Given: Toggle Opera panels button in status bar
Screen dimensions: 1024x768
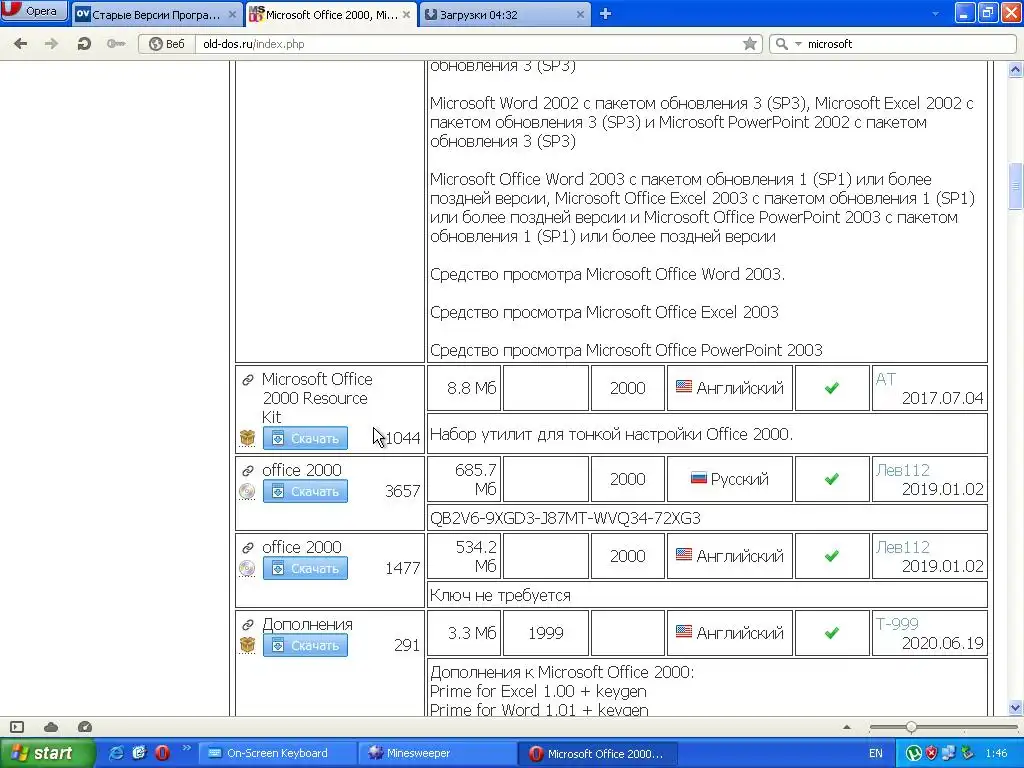Looking at the screenshot, I should [17, 727].
